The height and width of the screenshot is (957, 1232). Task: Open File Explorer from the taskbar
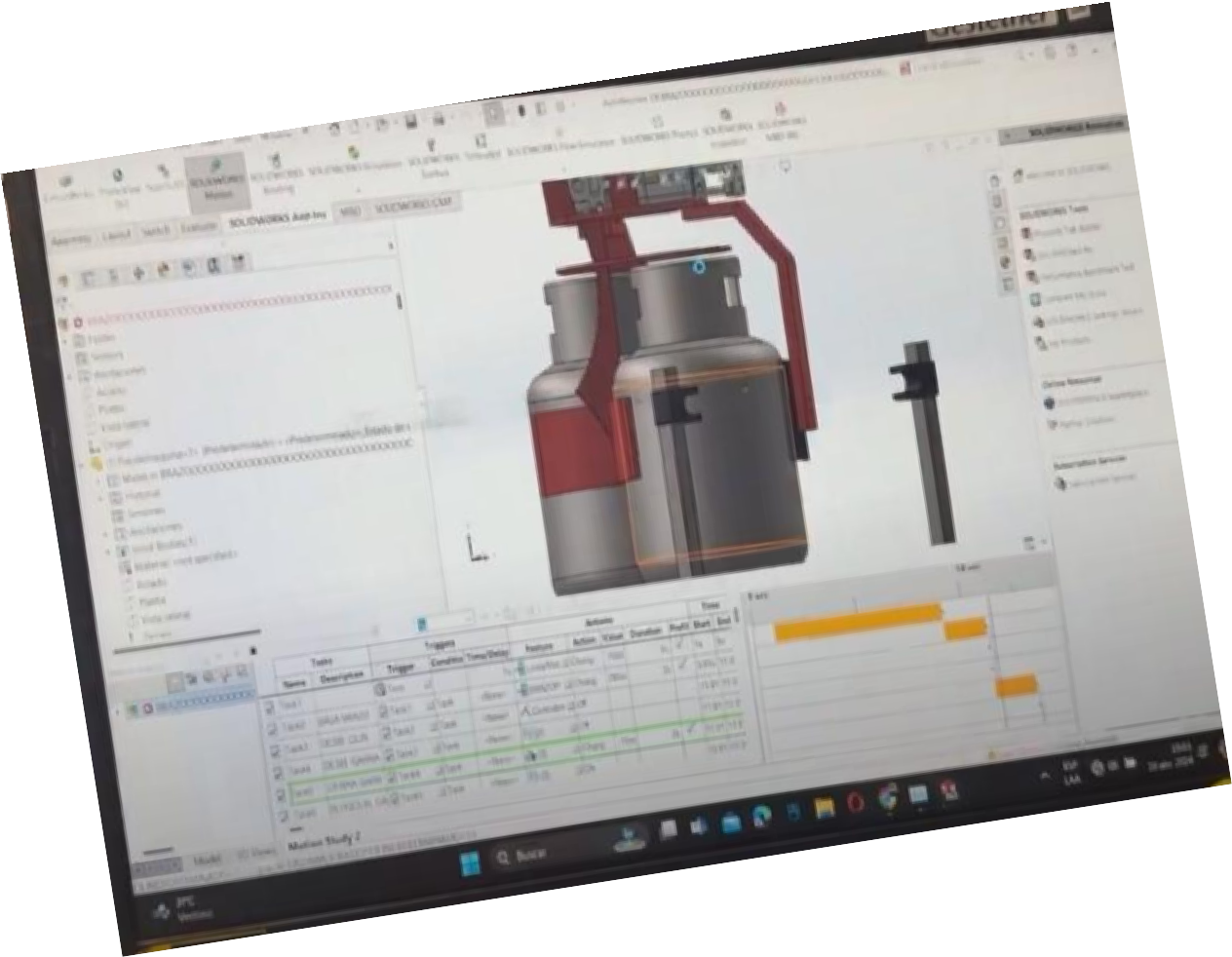click(827, 808)
